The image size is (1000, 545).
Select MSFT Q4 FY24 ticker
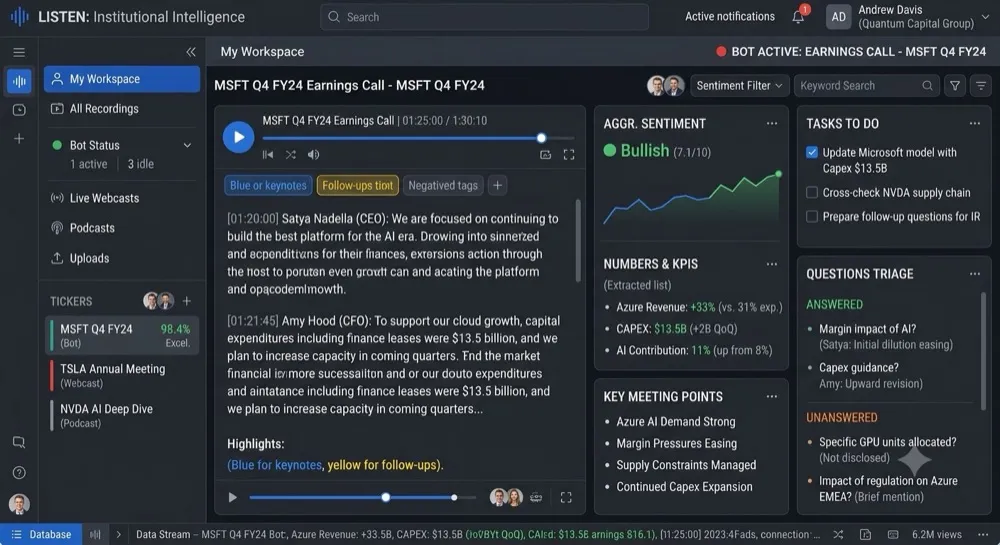point(122,335)
